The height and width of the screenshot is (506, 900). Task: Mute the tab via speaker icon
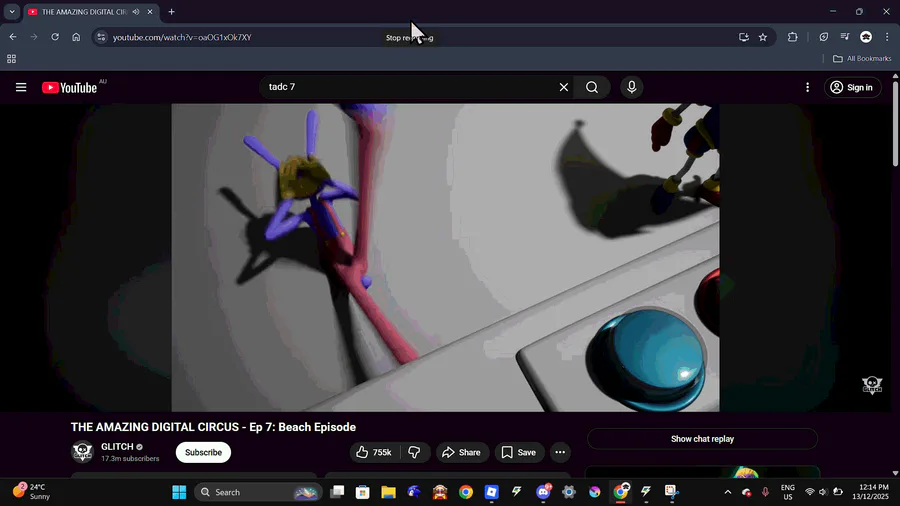point(136,11)
